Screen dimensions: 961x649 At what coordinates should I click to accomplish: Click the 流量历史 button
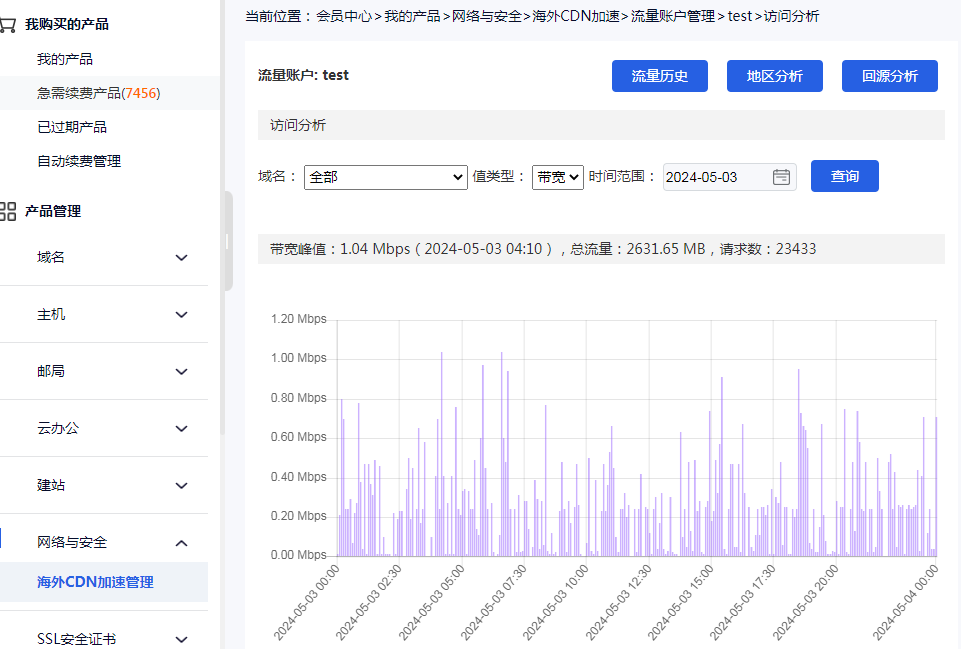click(659, 76)
